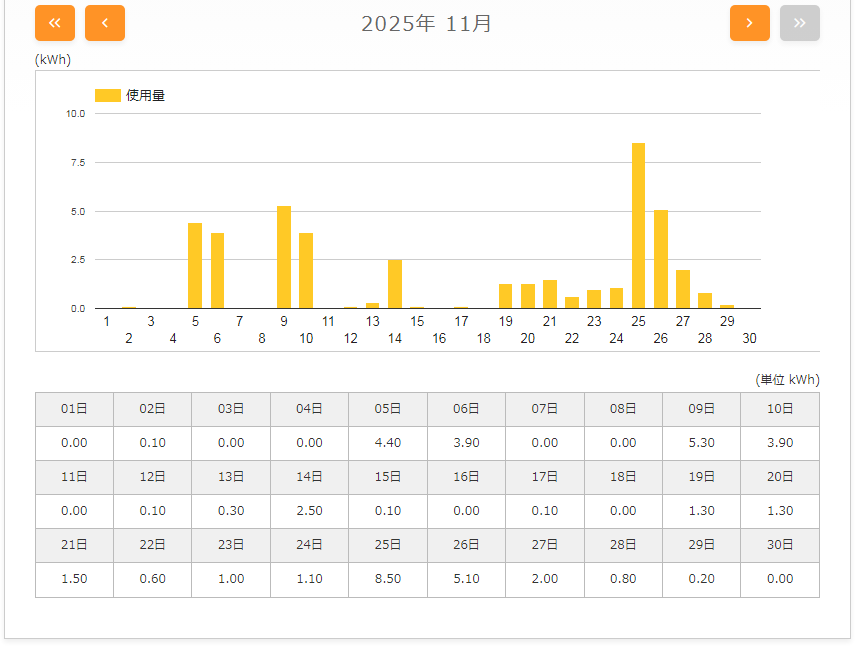This screenshot has height=649, width=856.
Task: Click the yellow 使用量 legend color box
Action: pos(107,95)
